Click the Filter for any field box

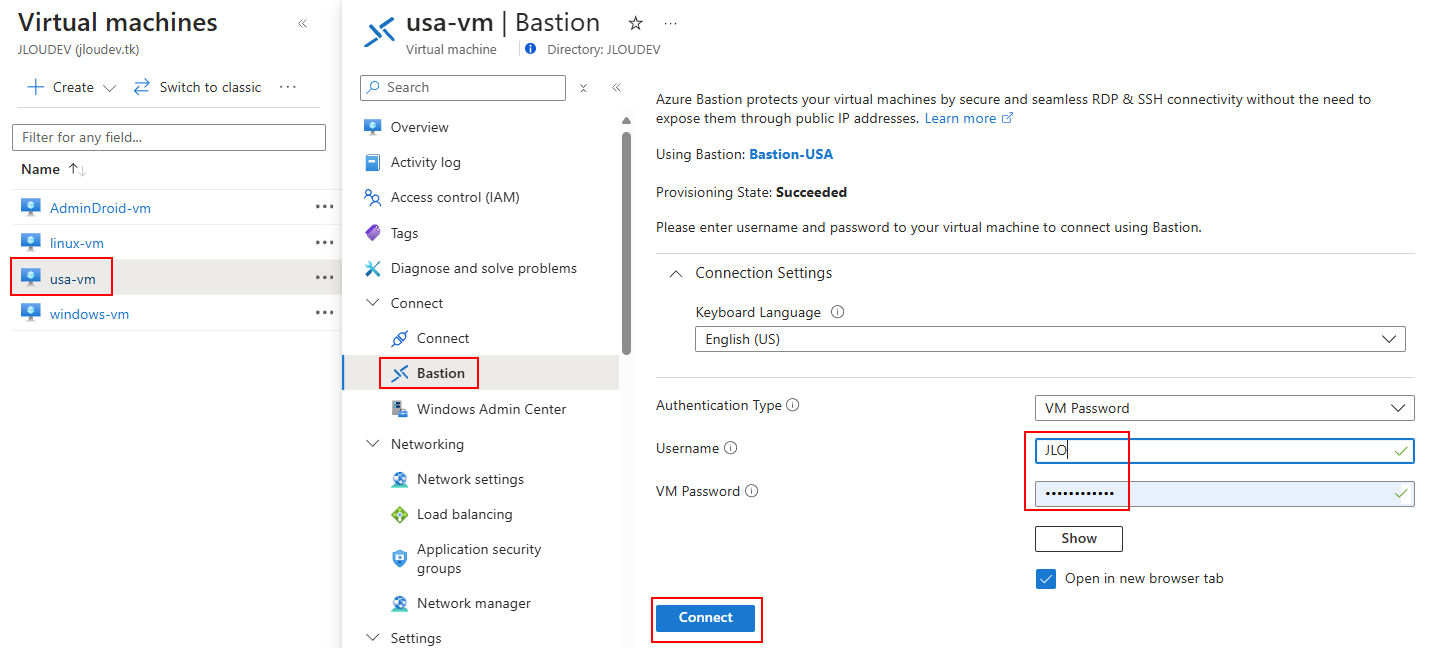169,137
